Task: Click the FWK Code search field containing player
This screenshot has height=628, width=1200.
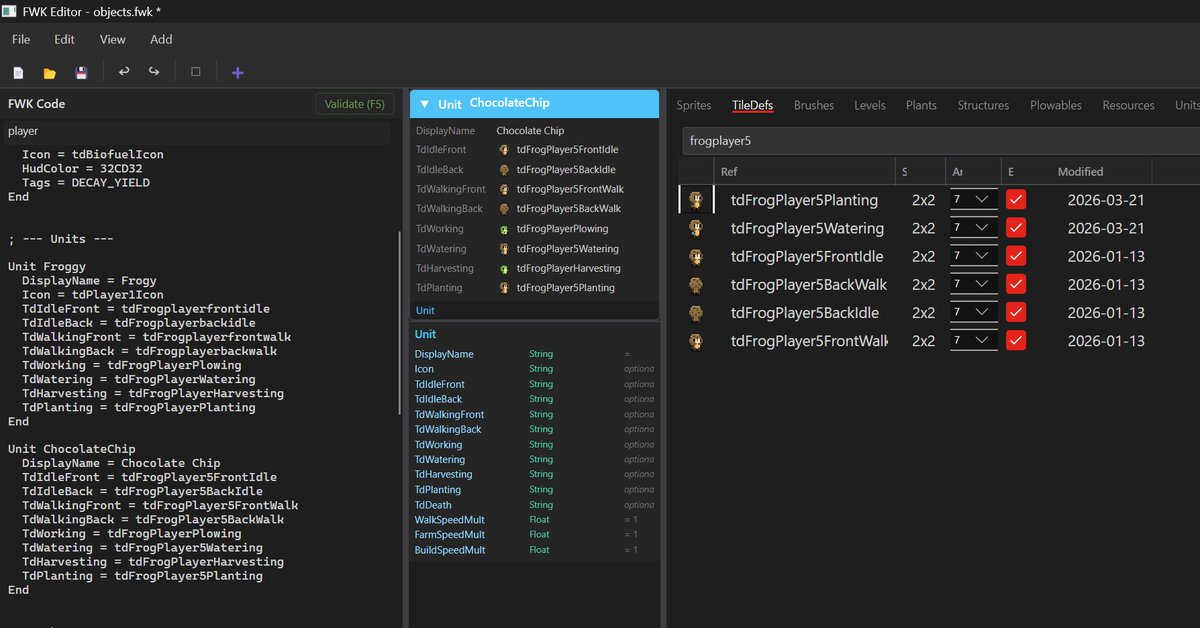Action: pyautogui.click(x=197, y=131)
